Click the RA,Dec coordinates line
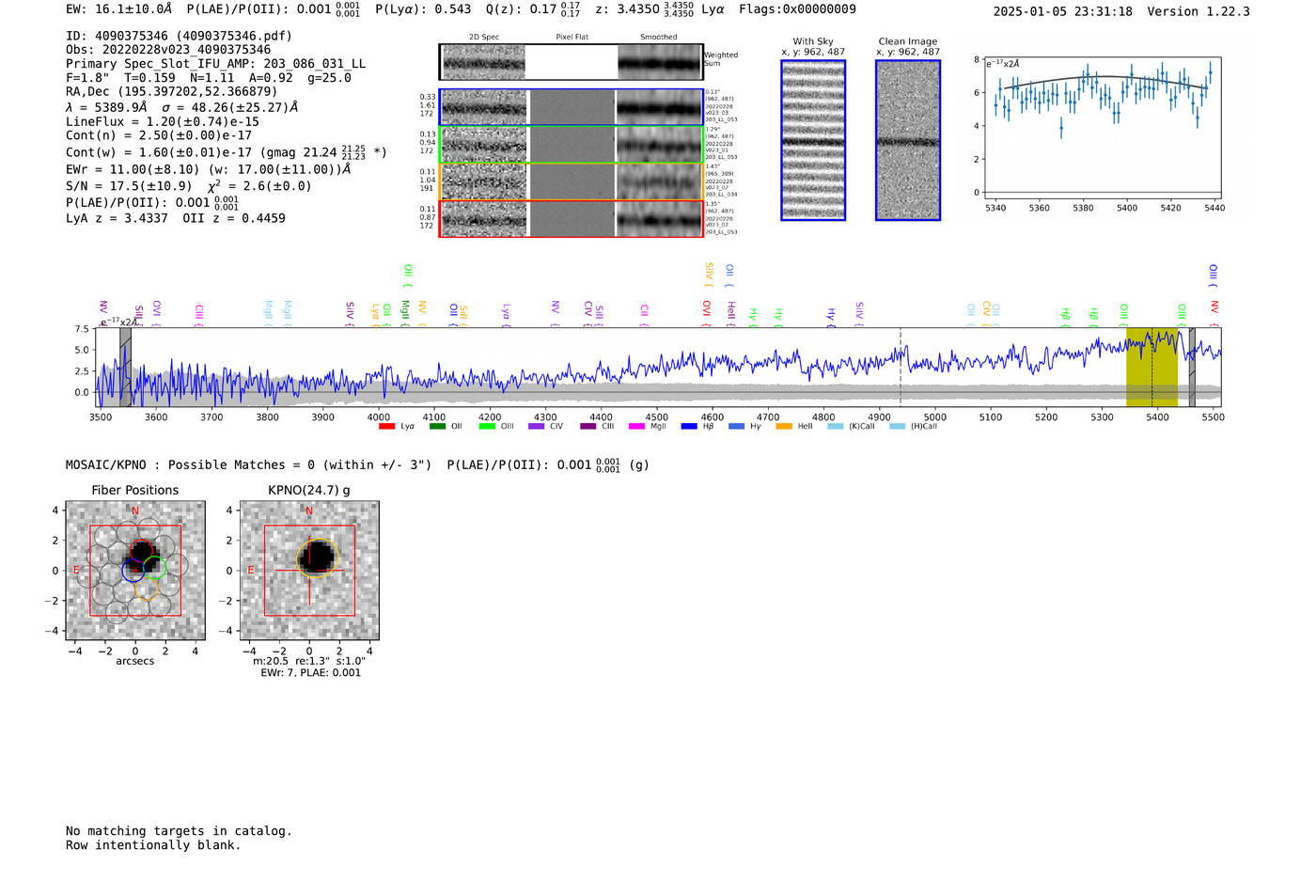 [171, 91]
